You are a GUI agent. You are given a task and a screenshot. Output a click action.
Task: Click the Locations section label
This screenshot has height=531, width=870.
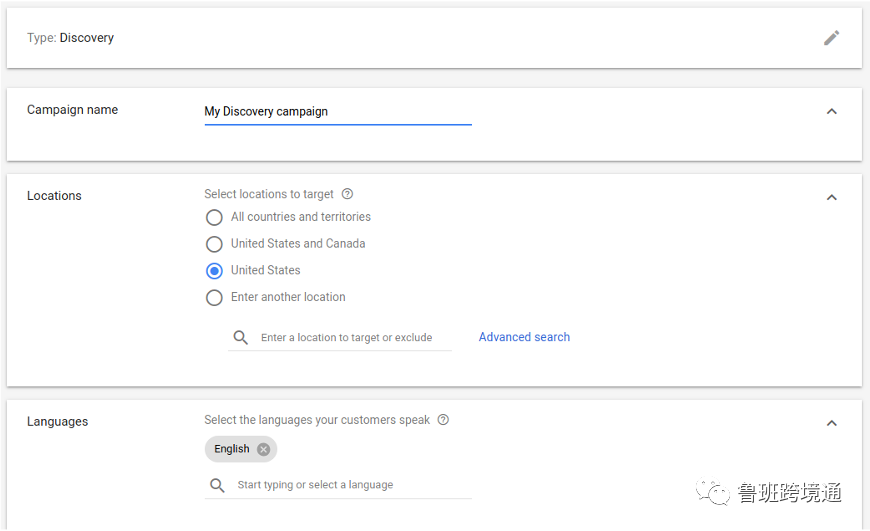point(54,196)
